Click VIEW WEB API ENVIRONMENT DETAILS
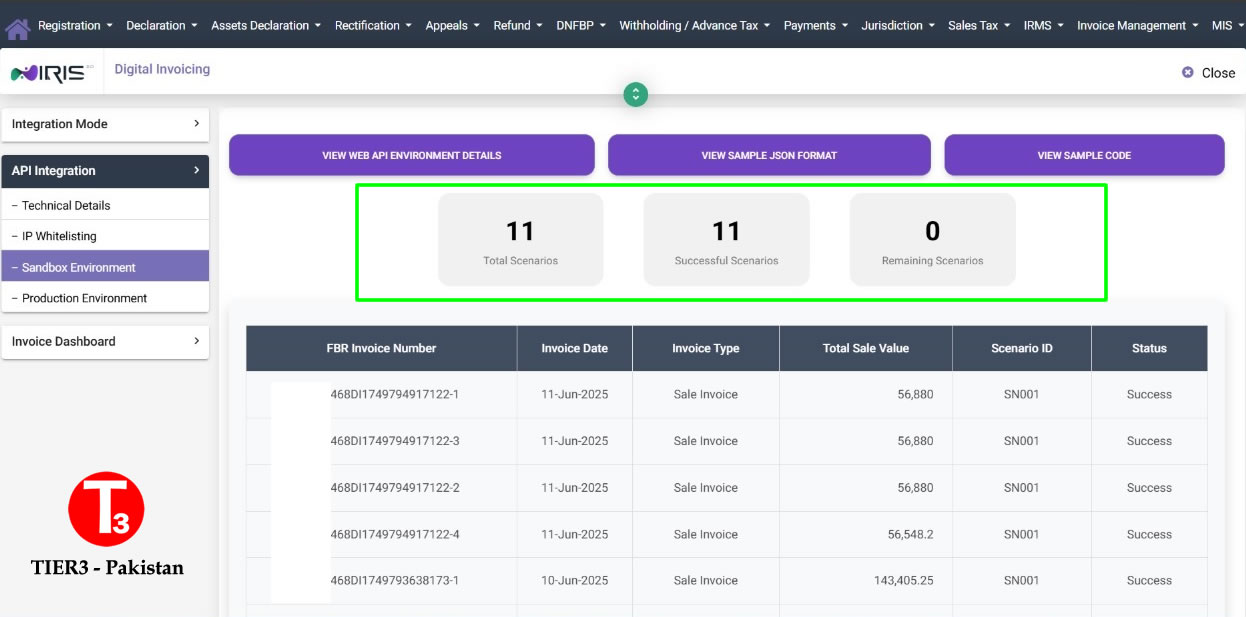Screen dimensions: 1246x617 (x=411, y=155)
